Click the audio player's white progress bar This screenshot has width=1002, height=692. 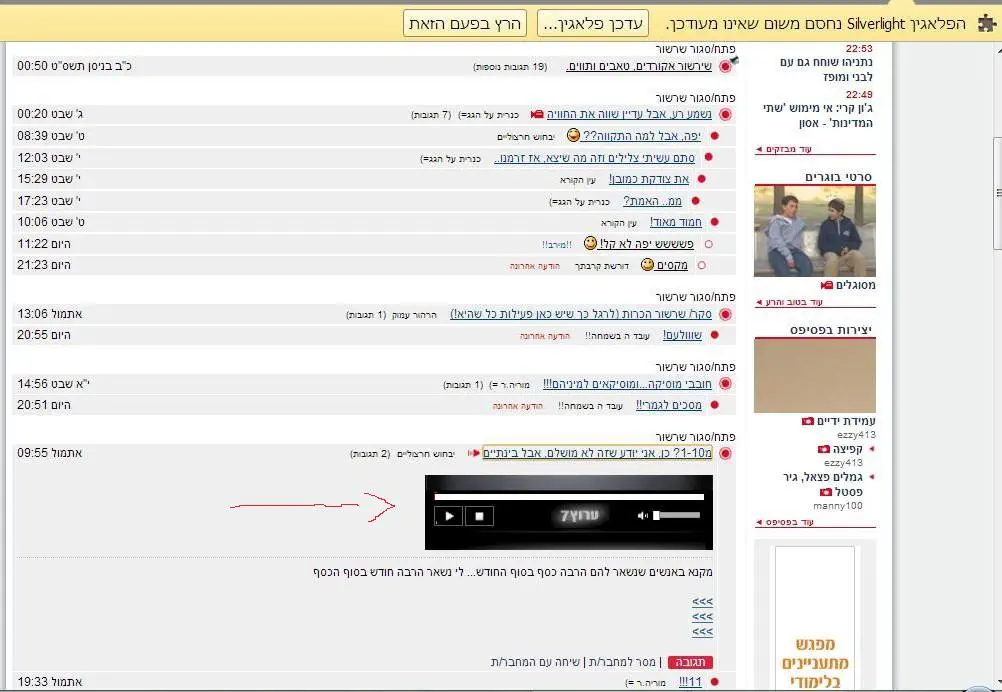569,496
